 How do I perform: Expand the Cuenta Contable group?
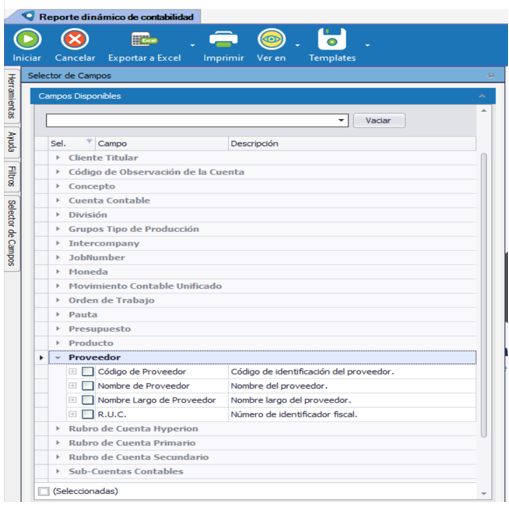point(58,200)
